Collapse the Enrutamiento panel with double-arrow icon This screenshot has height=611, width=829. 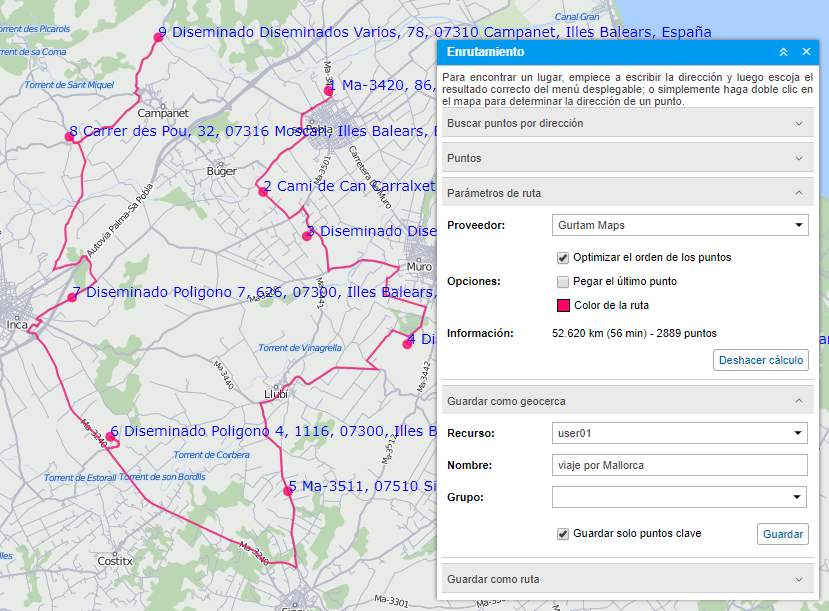(x=784, y=52)
